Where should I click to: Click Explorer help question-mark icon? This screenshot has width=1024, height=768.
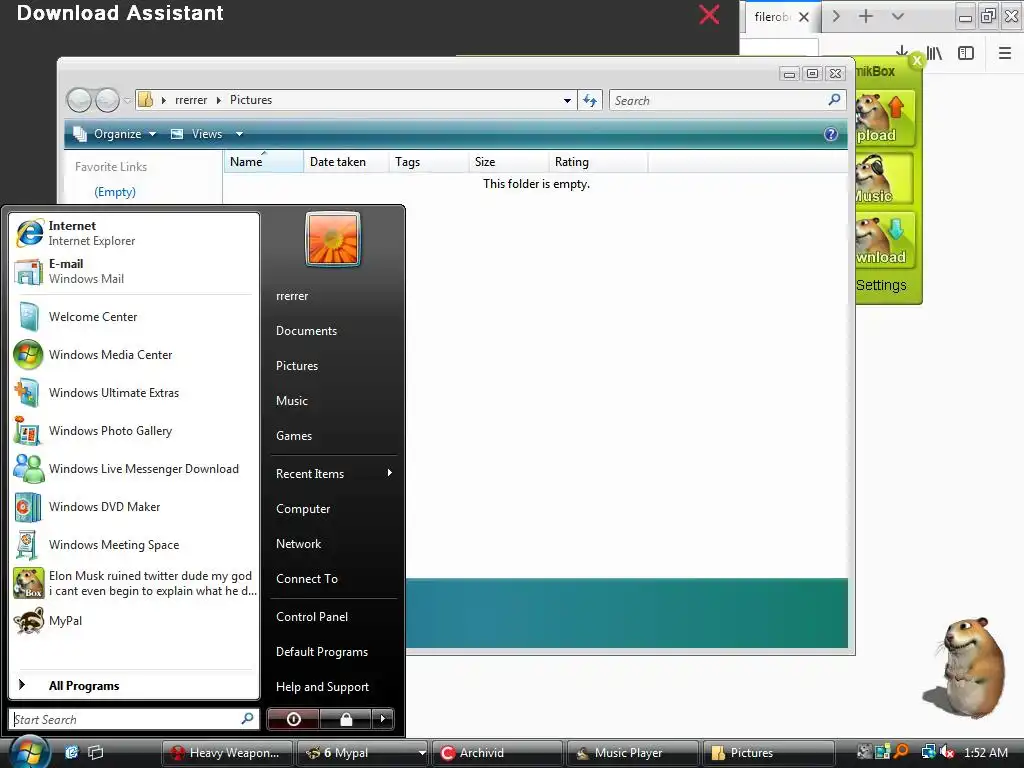pos(831,134)
